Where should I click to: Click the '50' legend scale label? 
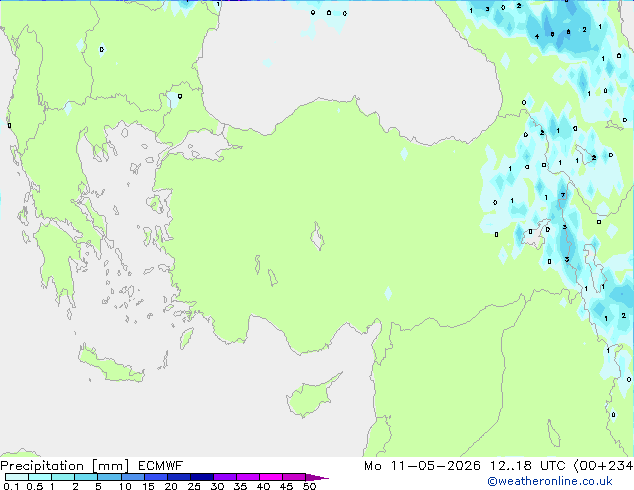[309, 486]
